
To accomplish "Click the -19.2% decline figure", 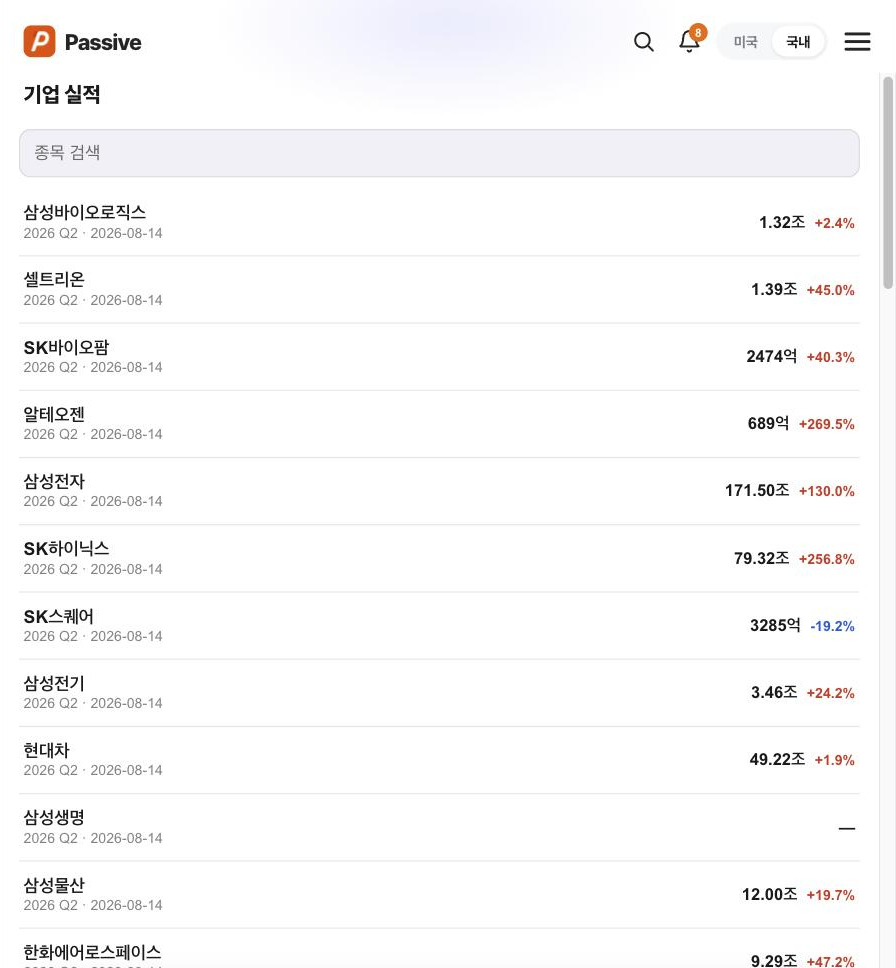I will (x=832, y=626).
